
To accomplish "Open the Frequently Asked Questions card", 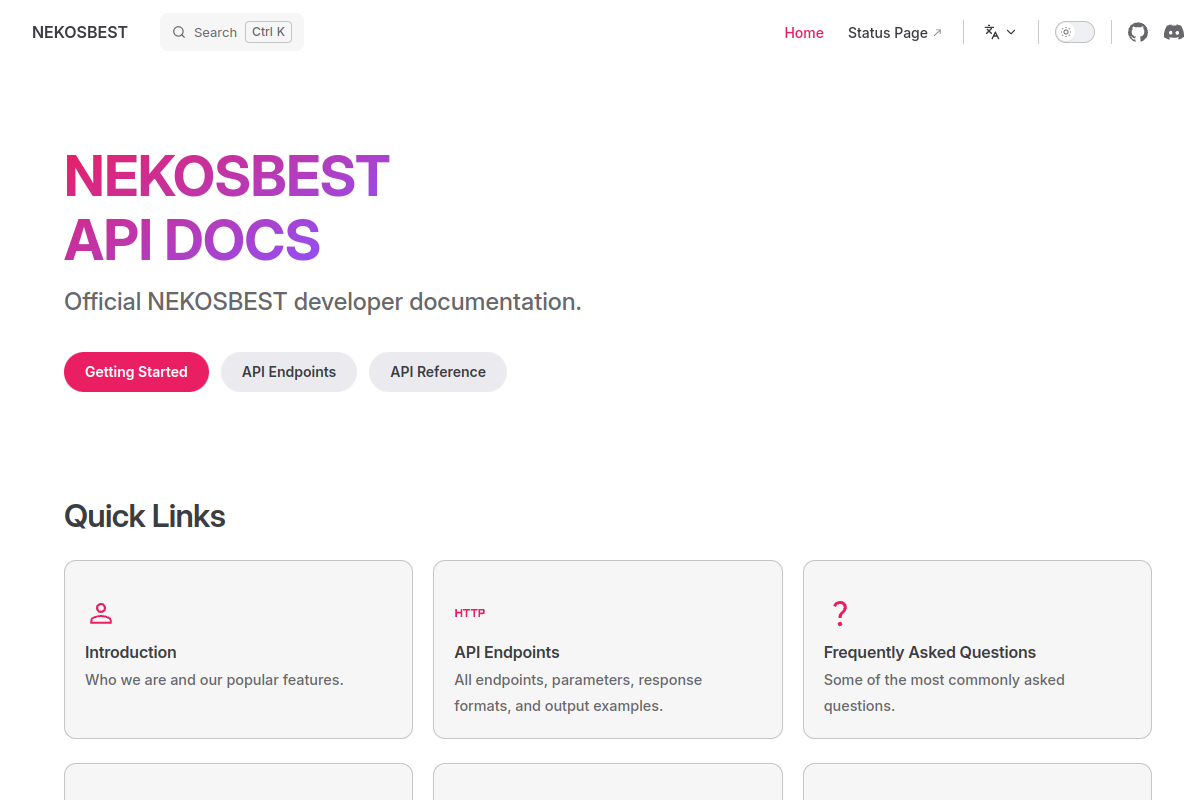I will tap(977, 649).
